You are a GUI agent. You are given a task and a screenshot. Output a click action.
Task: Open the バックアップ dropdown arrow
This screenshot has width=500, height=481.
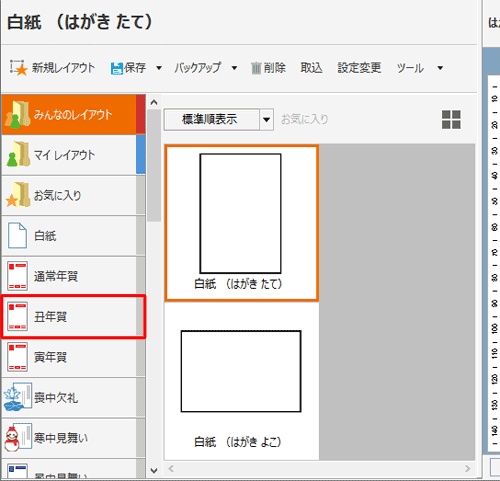tap(234, 68)
